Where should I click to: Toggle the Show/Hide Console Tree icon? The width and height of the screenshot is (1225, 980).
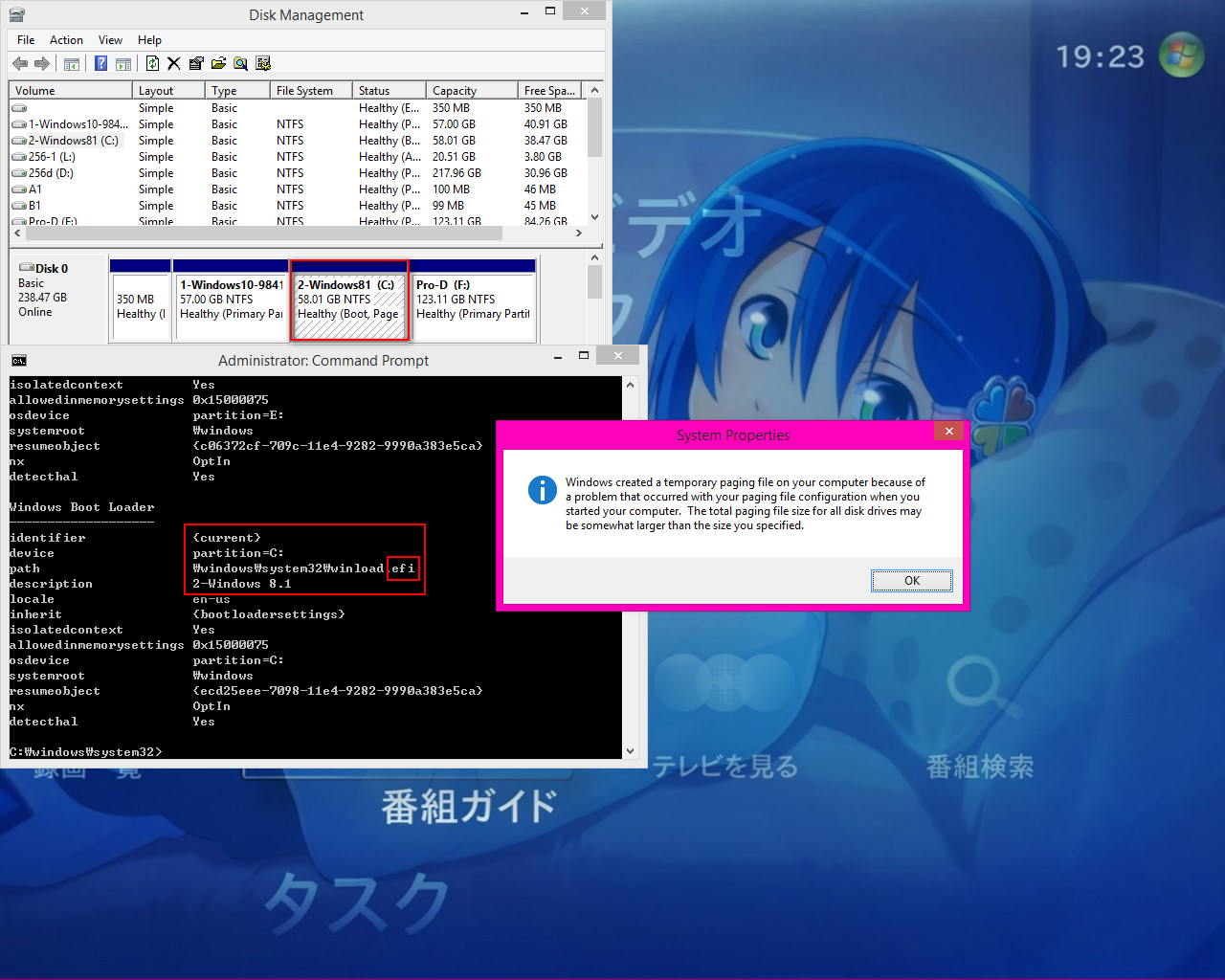click(72, 64)
